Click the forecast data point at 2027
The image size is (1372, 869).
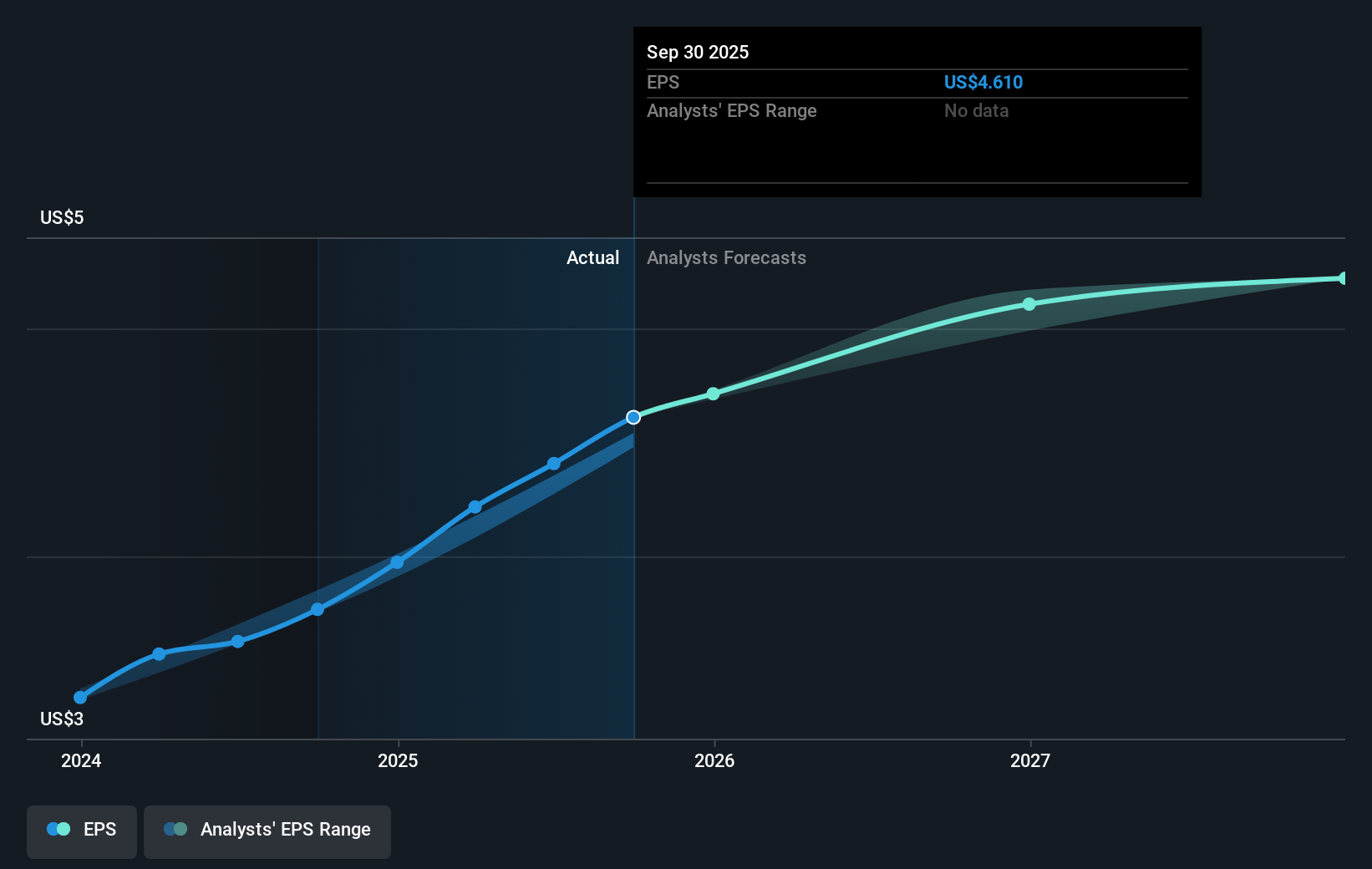pyautogui.click(x=1029, y=304)
